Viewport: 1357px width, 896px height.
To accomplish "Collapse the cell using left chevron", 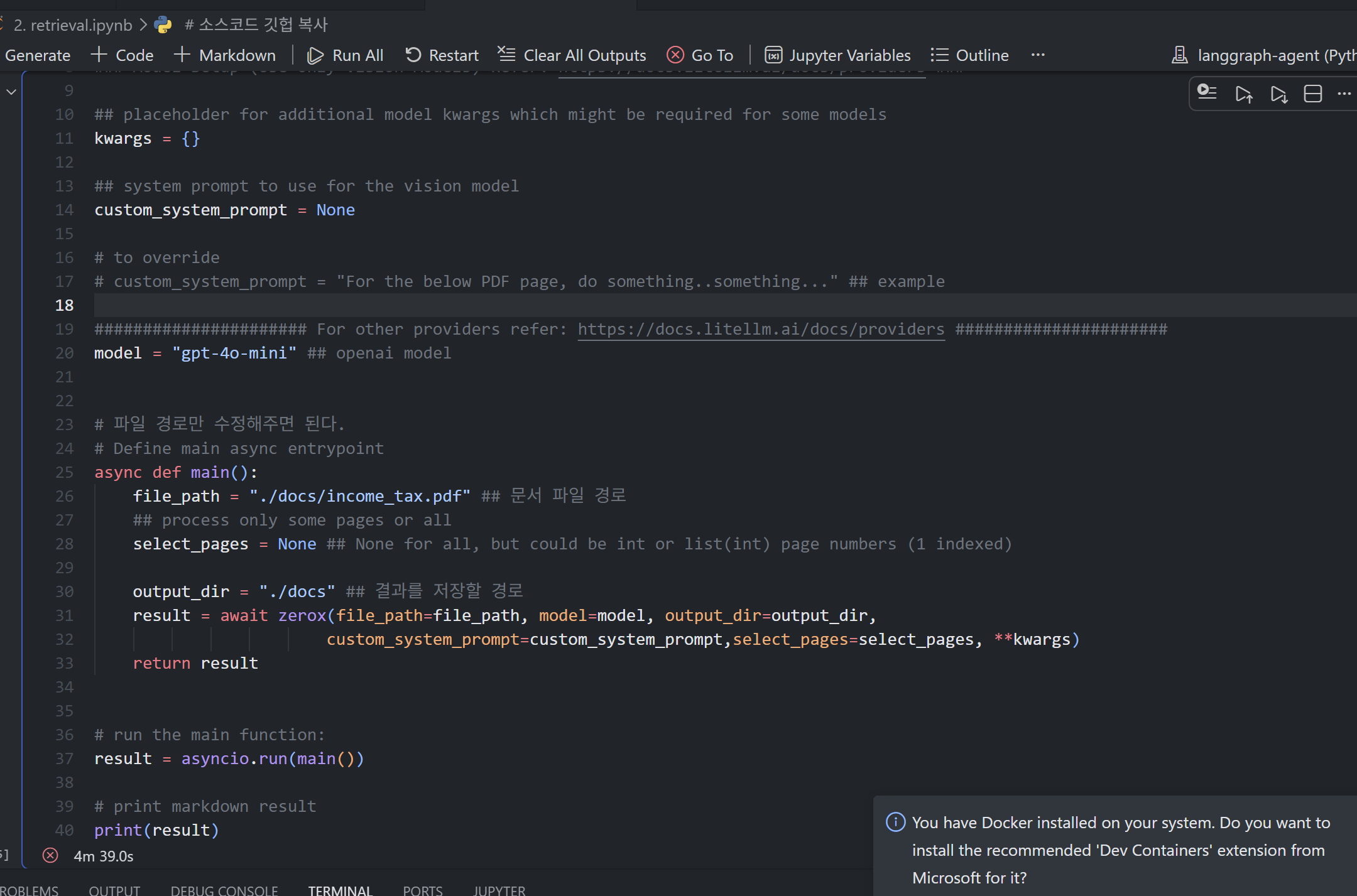I will tap(11, 92).
